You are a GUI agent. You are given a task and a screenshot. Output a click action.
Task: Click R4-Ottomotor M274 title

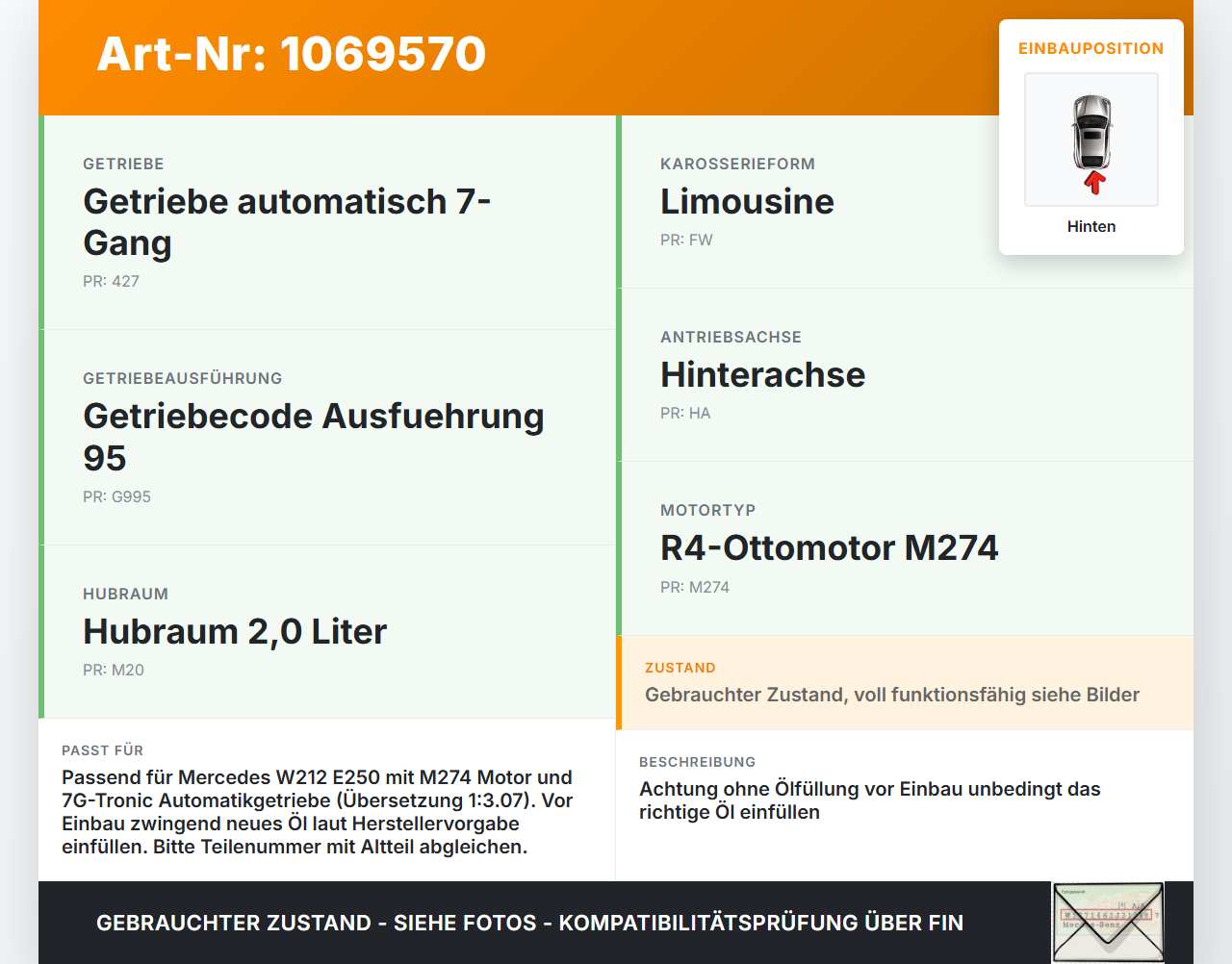829,547
